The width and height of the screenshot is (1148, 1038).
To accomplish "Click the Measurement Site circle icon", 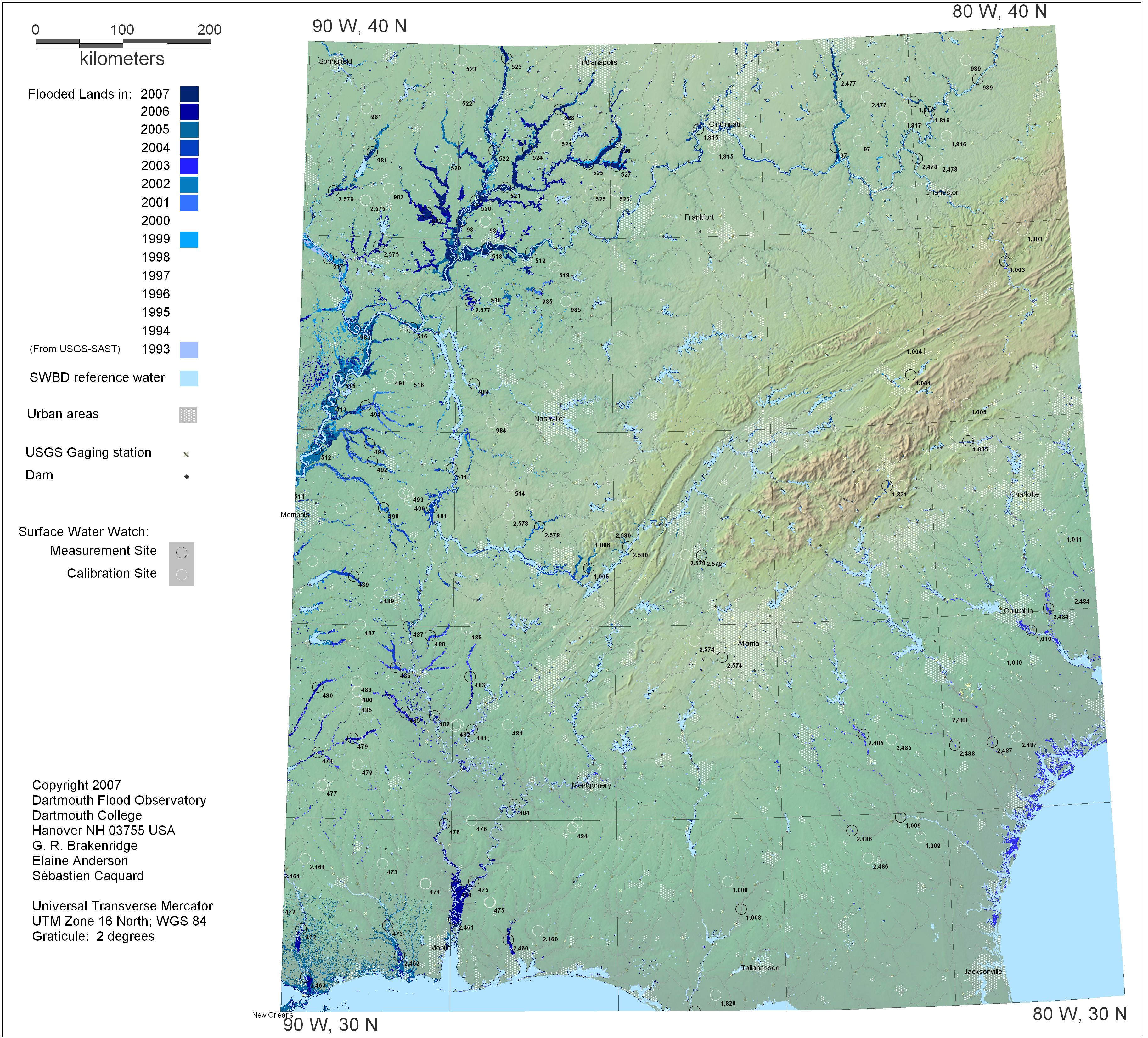I will coord(182,552).
